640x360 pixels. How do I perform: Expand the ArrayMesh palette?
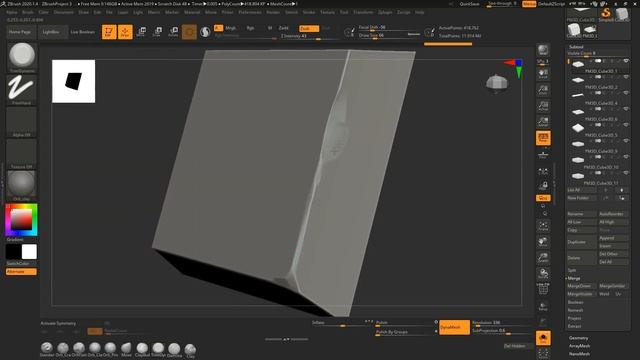(579, 346)
